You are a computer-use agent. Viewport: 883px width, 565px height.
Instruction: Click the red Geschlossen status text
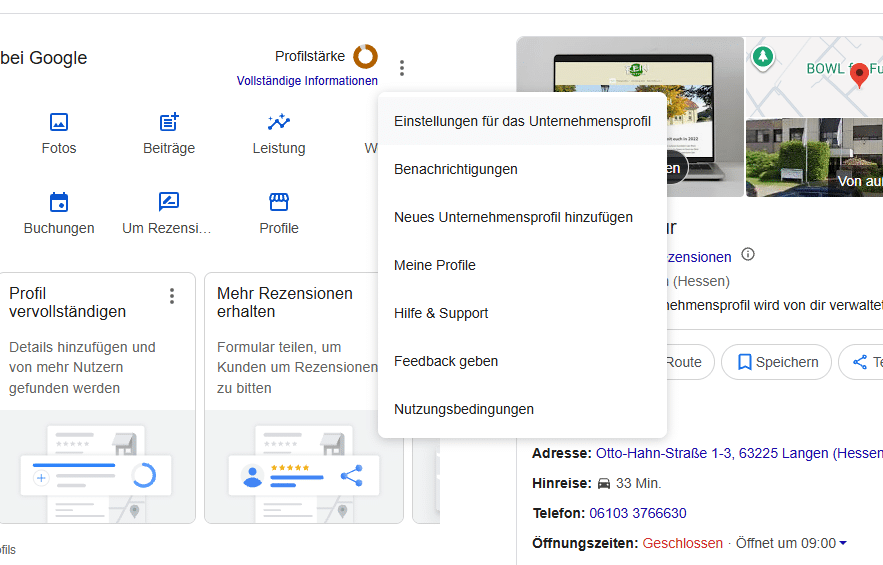(683, 543)
